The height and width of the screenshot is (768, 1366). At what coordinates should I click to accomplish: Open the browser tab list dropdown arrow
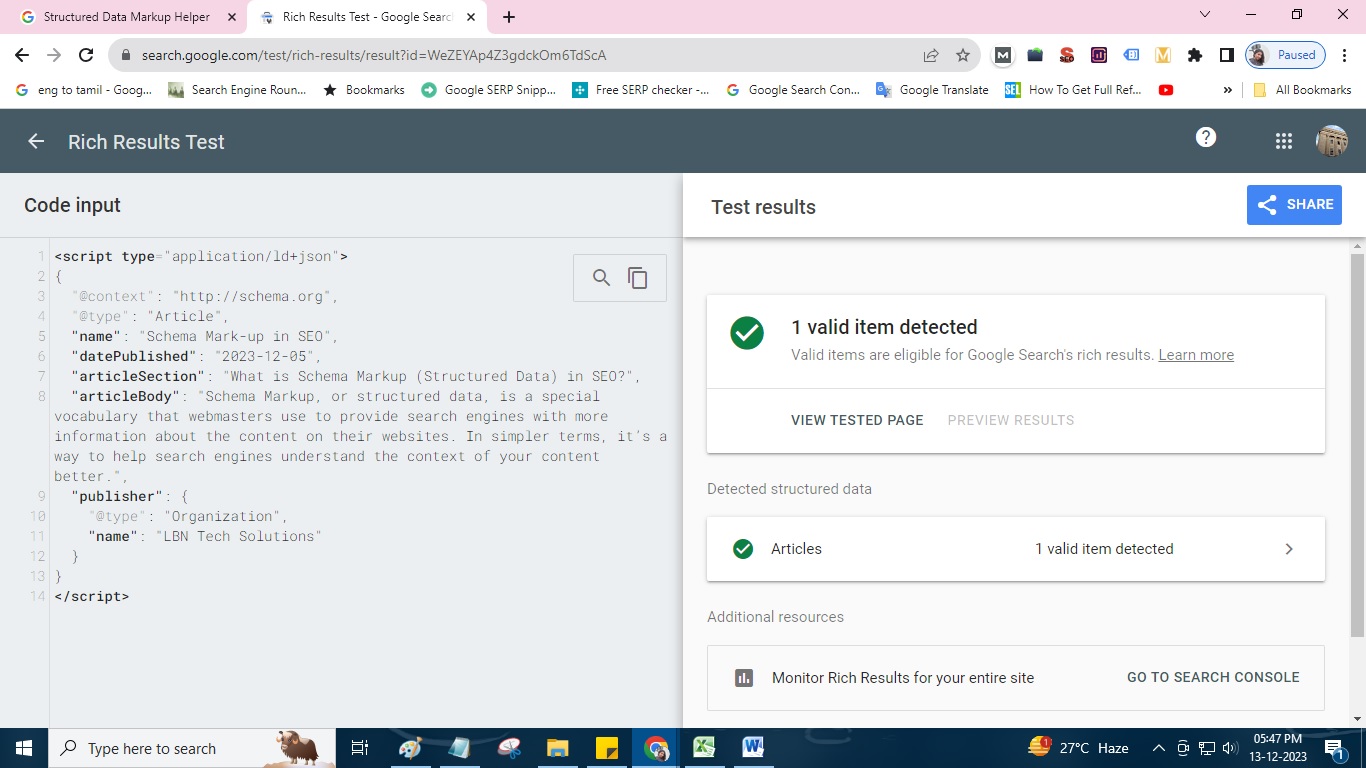click(1204, 16)
